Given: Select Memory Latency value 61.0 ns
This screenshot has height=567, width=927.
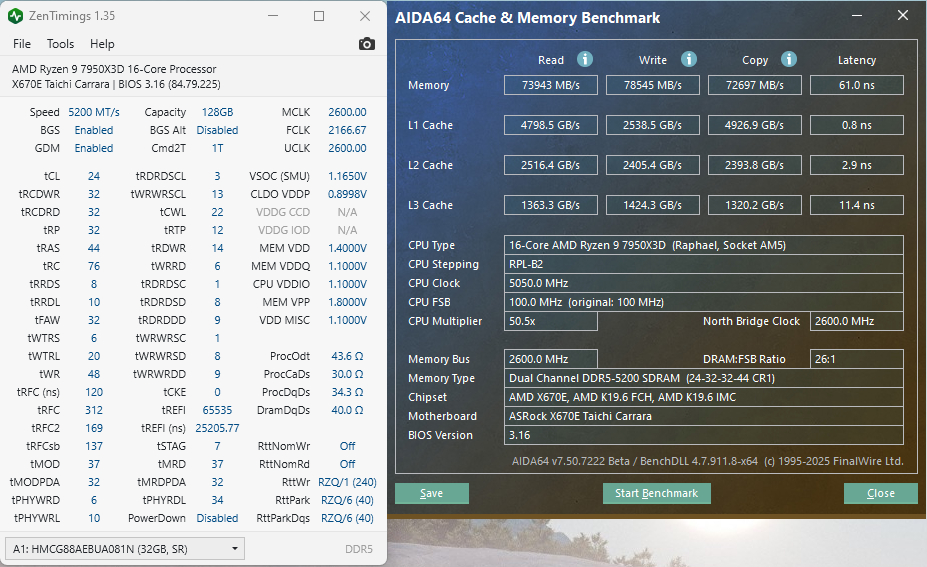Looking at the screenshot, I should pyautogui.click(x=857, y=85).
